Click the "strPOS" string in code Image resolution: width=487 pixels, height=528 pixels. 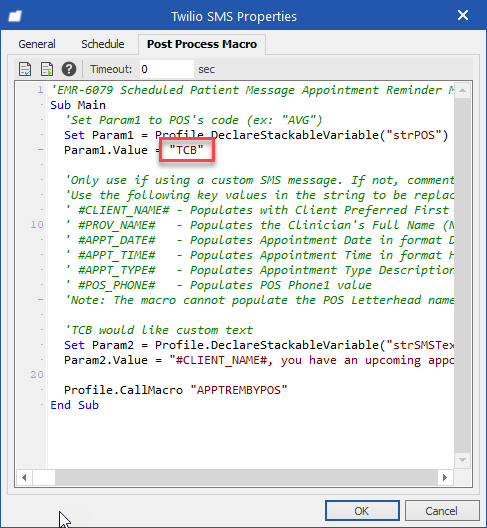tap(413, 135)
